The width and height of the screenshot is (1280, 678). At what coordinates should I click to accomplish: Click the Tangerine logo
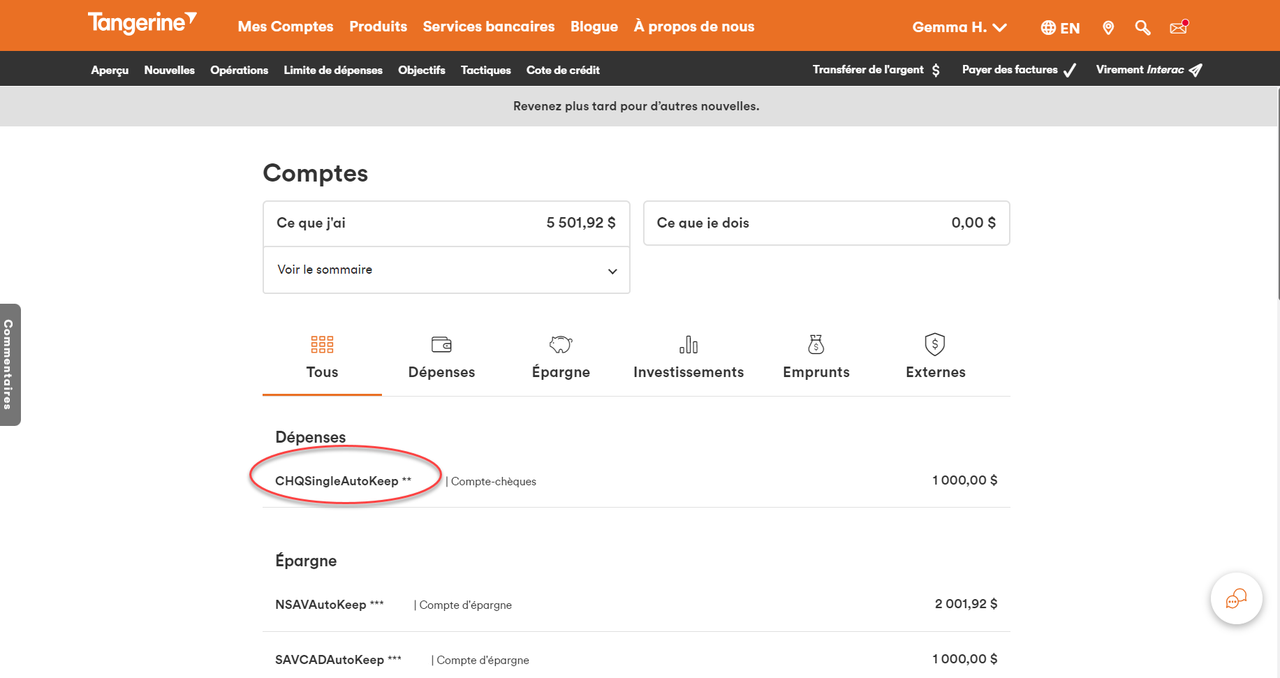coord(142,24)
